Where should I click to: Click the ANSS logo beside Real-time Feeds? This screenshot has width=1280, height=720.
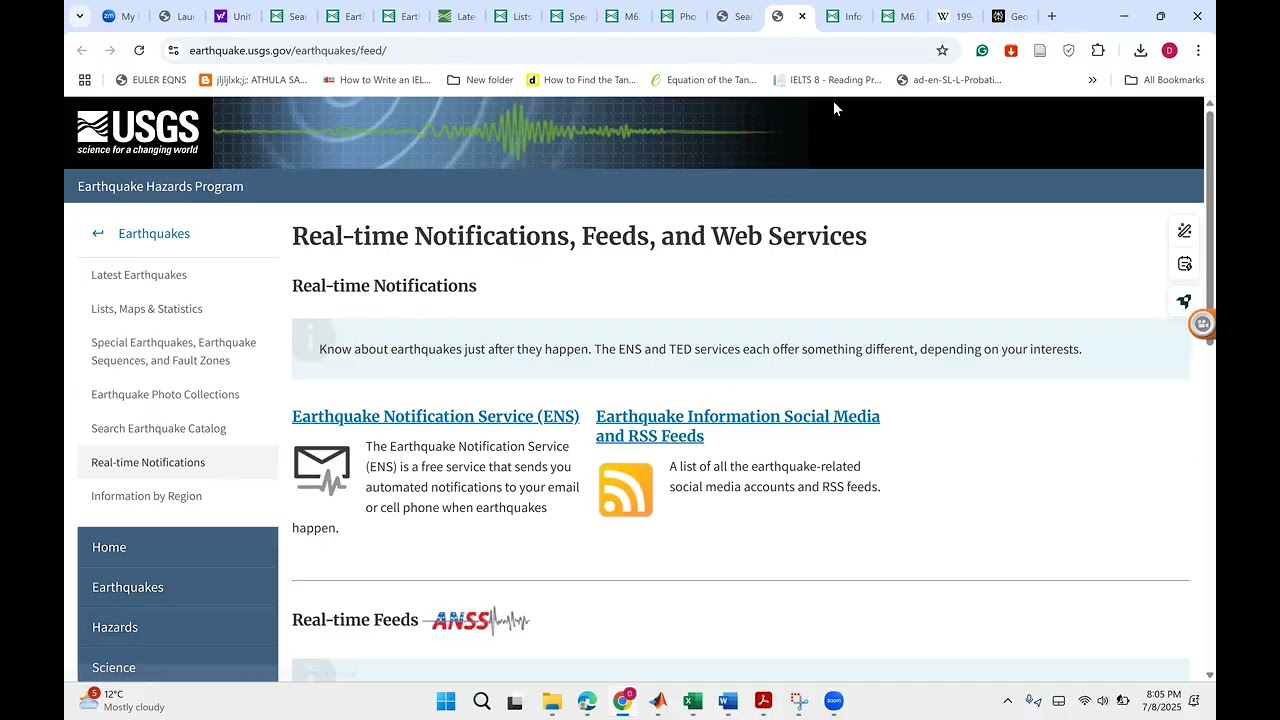point(479,621)
